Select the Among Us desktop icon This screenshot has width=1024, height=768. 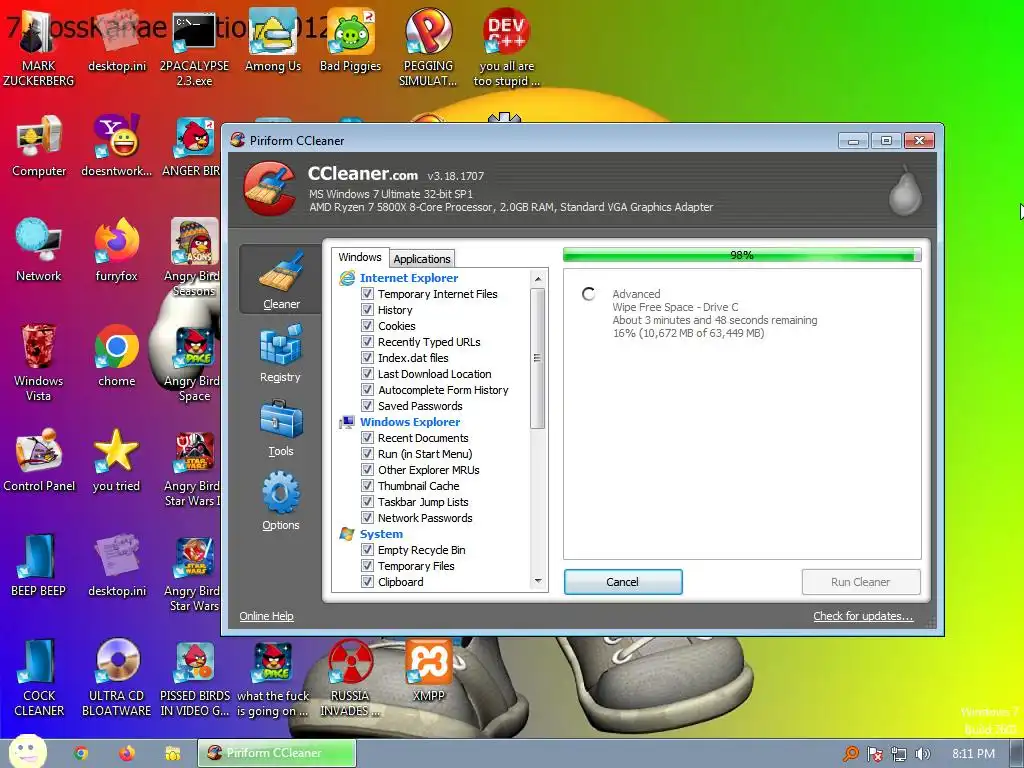[x=273, y=40]
